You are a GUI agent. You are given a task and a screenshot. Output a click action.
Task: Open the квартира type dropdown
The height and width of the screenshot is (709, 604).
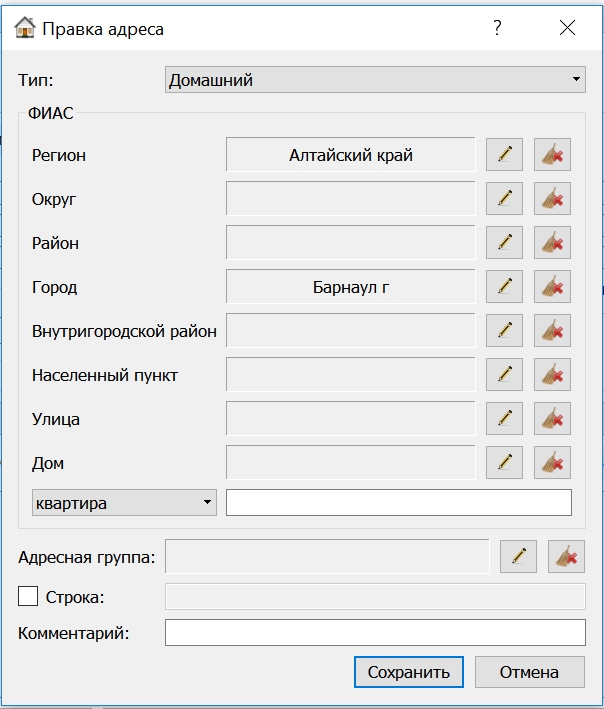point(124,502)
